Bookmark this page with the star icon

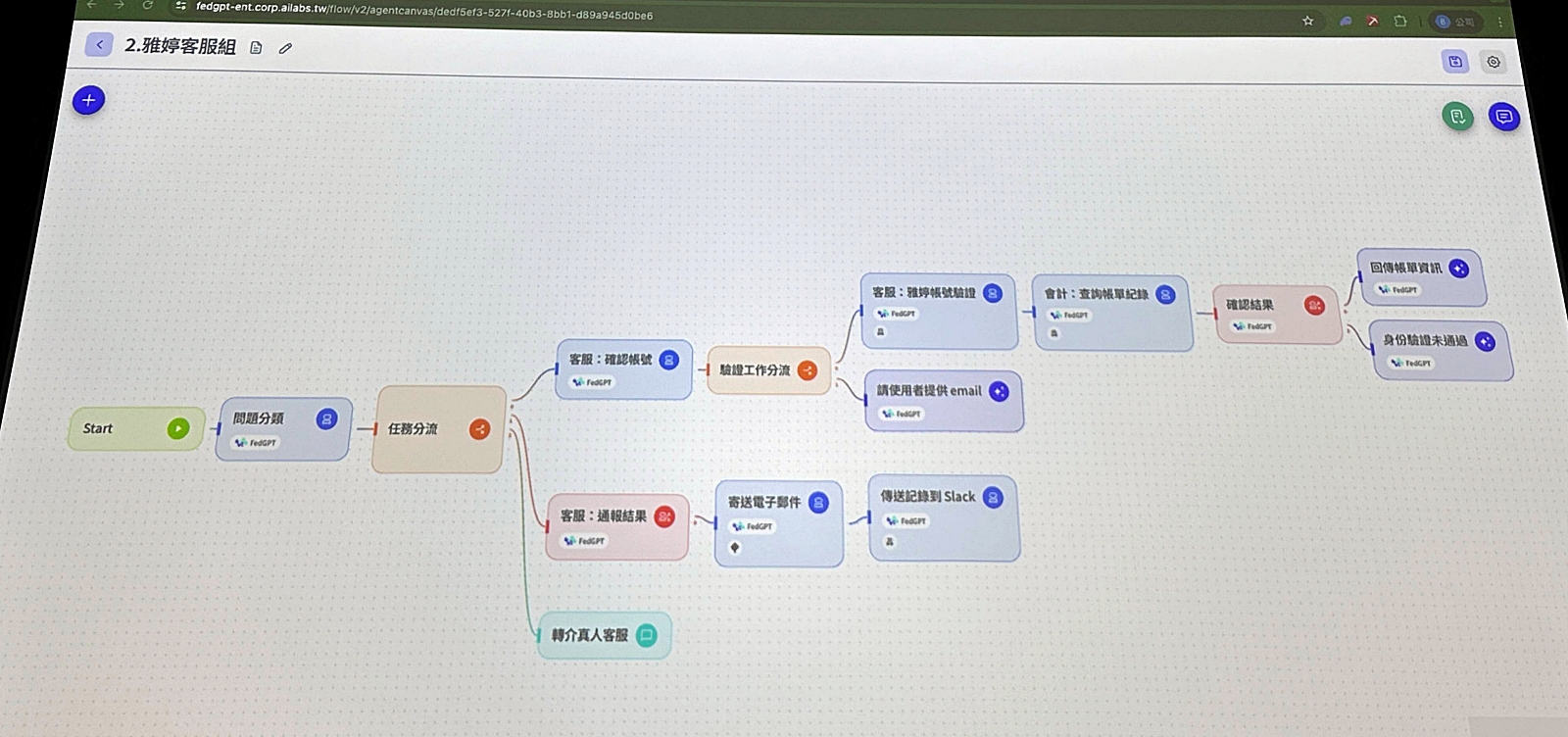[x=1307, y=21]
